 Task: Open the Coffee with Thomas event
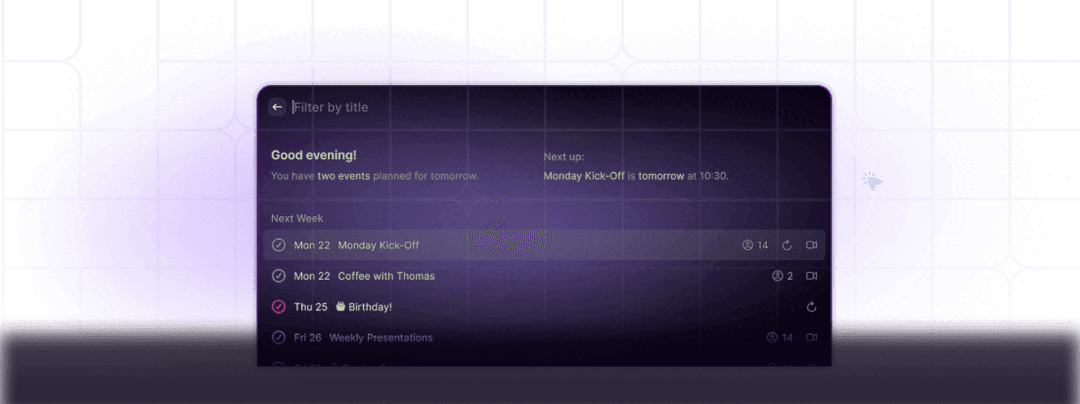click(x=386, y=276)
